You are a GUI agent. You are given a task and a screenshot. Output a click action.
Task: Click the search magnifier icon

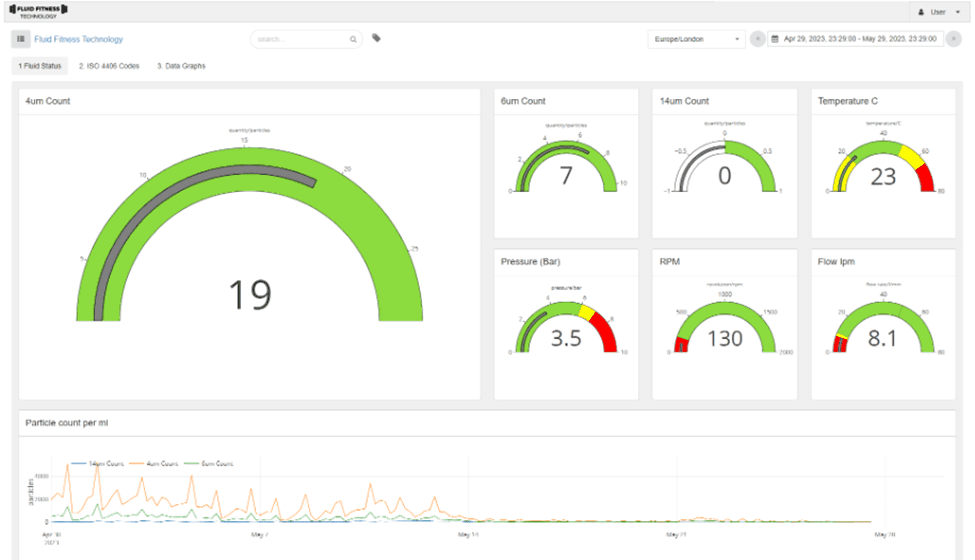pos(353,40)
